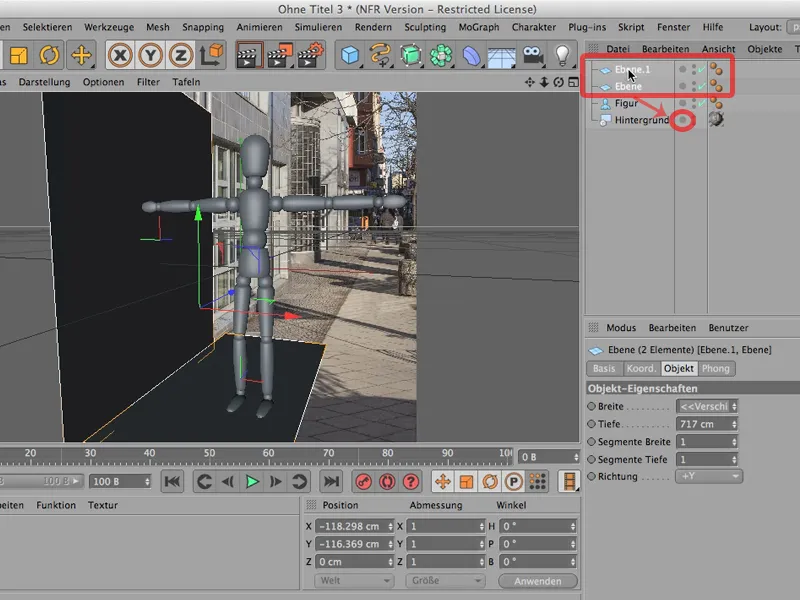800x600 pixels.
Task: Open render settings via the clapperboard gear icon
Action: [310, 55]
